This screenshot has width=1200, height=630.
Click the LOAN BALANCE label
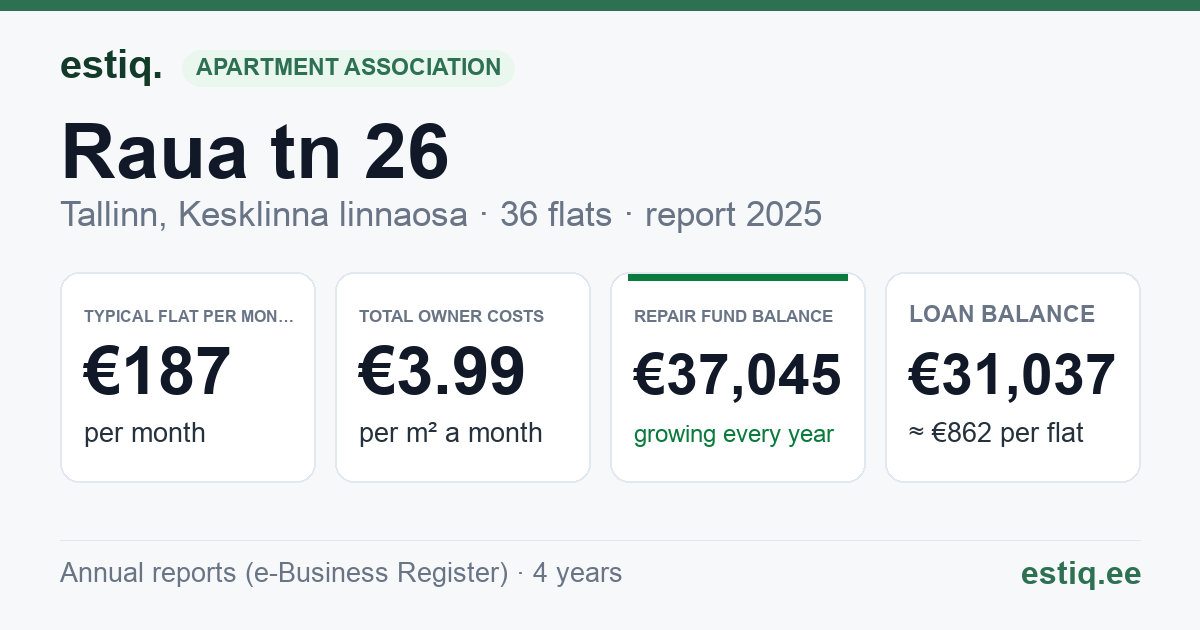coord(1001,314)
